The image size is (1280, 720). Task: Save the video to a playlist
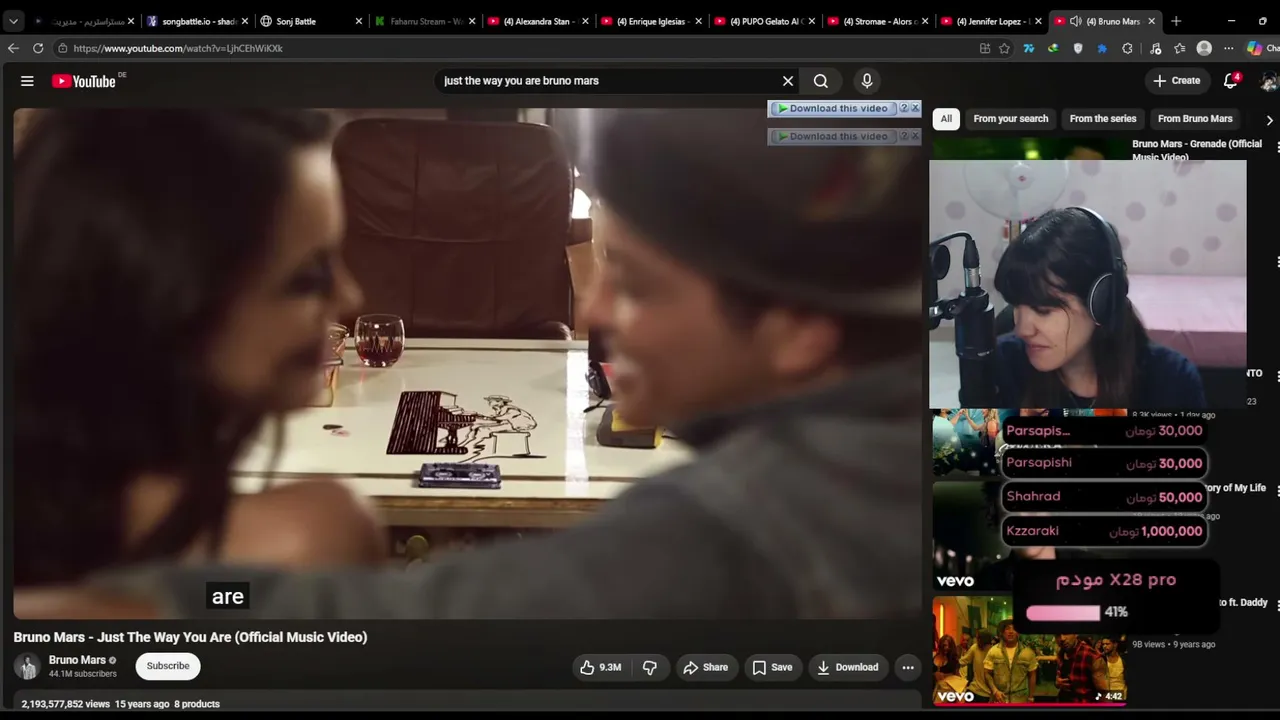[772, 667]
